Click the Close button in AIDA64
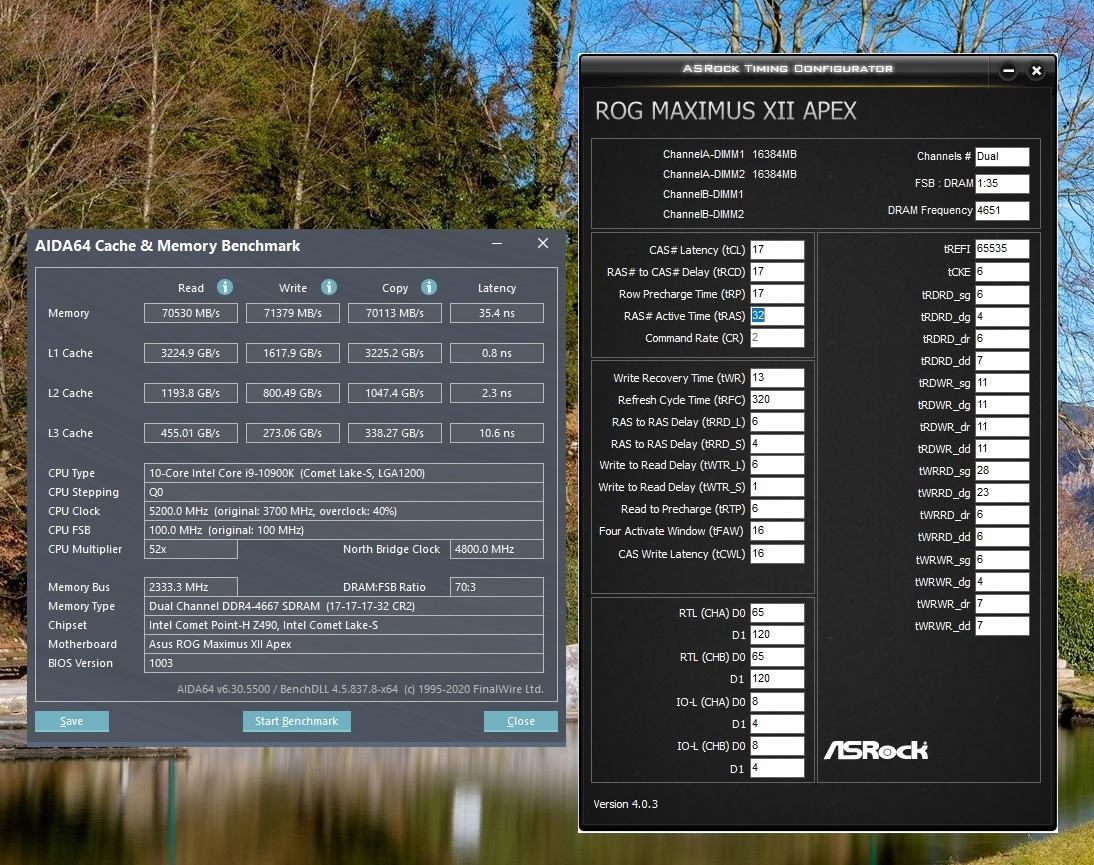Screen dimensions: 1094x865 point(520,721)
